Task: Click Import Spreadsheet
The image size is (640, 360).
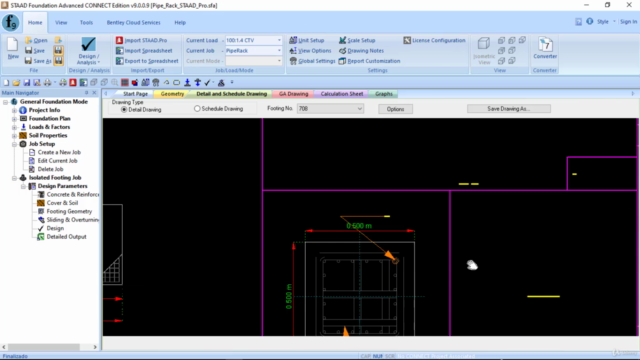Action: [x=144, y=51]
